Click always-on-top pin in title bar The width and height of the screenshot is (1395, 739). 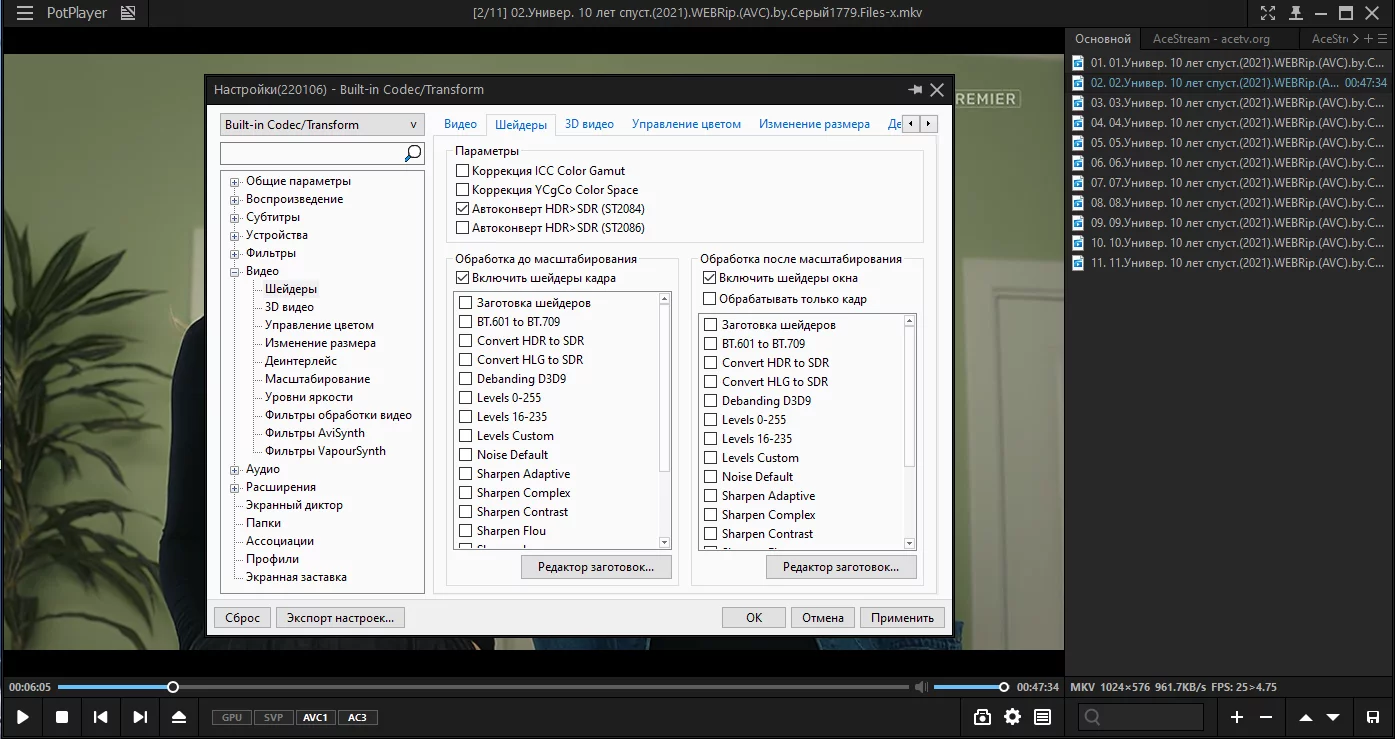[x=1296, y=13]
